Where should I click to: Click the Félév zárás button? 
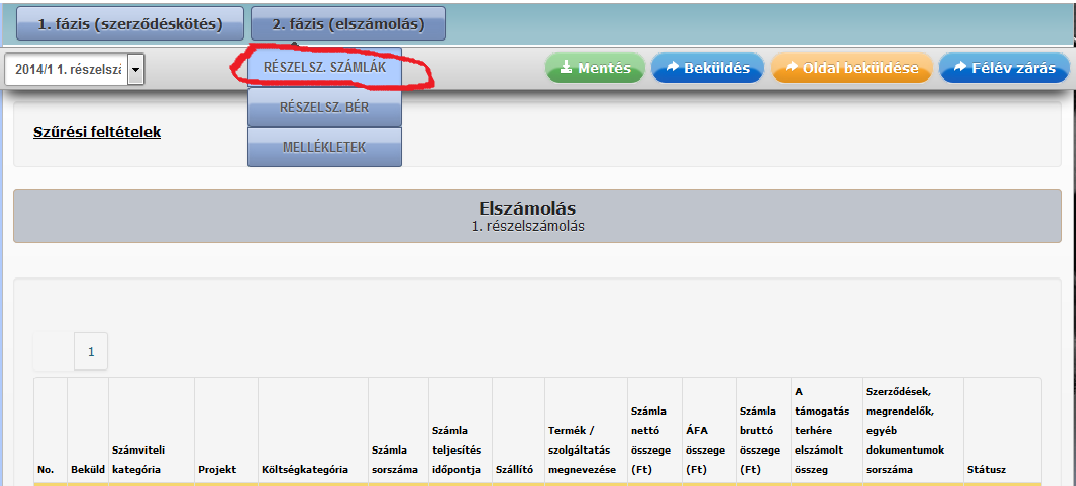(1005, 68)
